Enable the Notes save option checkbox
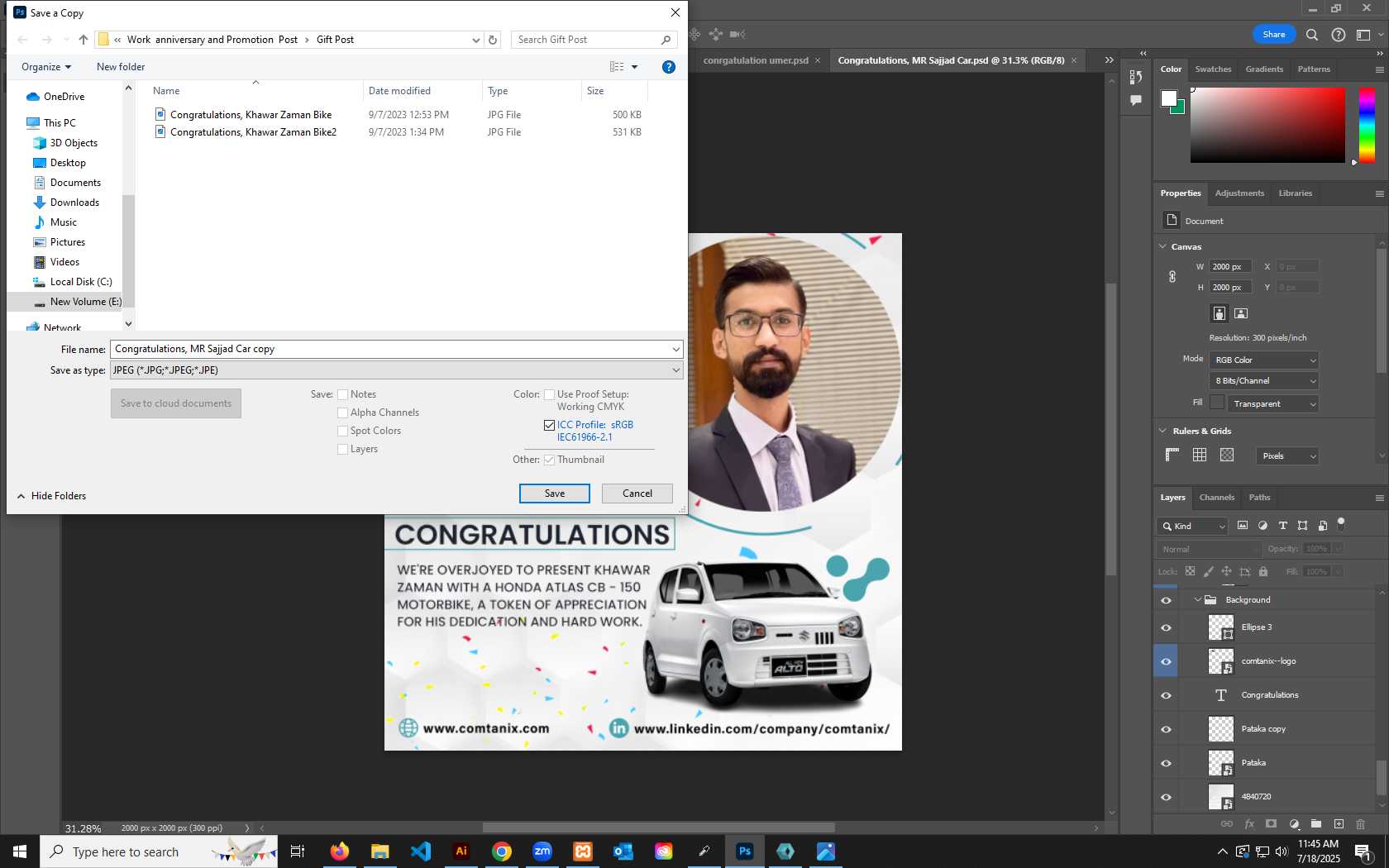The image size is (1389, 868). point(342,394)
